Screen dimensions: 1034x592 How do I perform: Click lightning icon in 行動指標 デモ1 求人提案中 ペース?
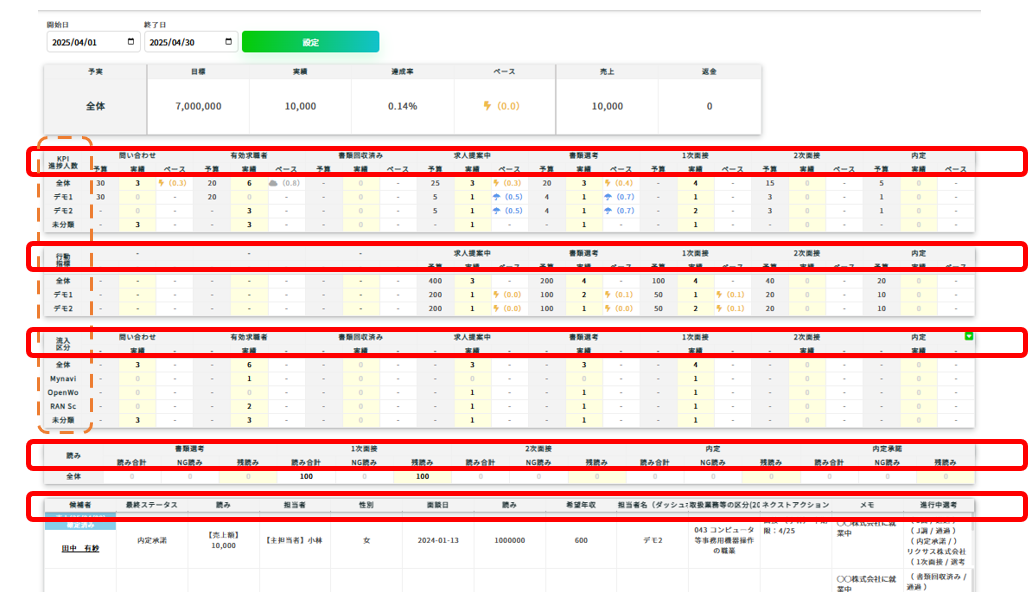coord(496,295)
